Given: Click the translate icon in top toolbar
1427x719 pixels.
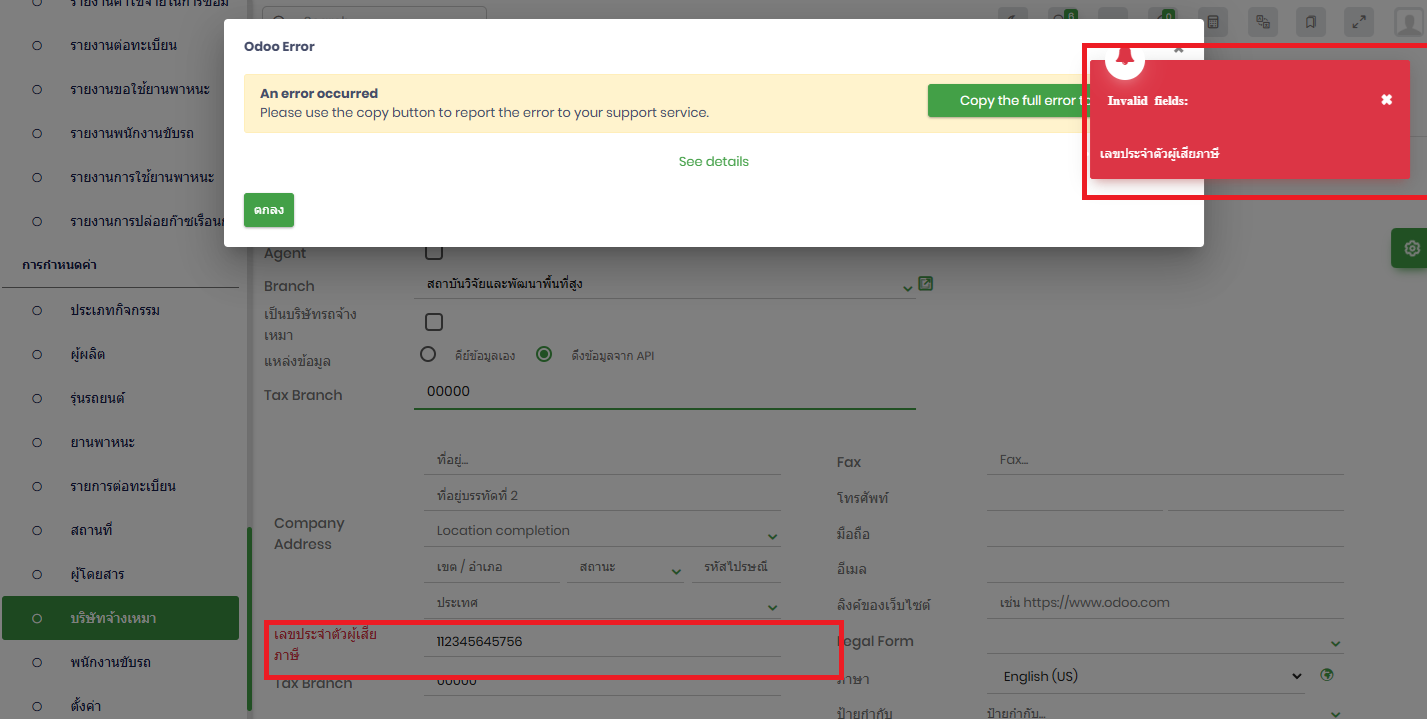Looking at the screenshot, I should point(1262,21).
